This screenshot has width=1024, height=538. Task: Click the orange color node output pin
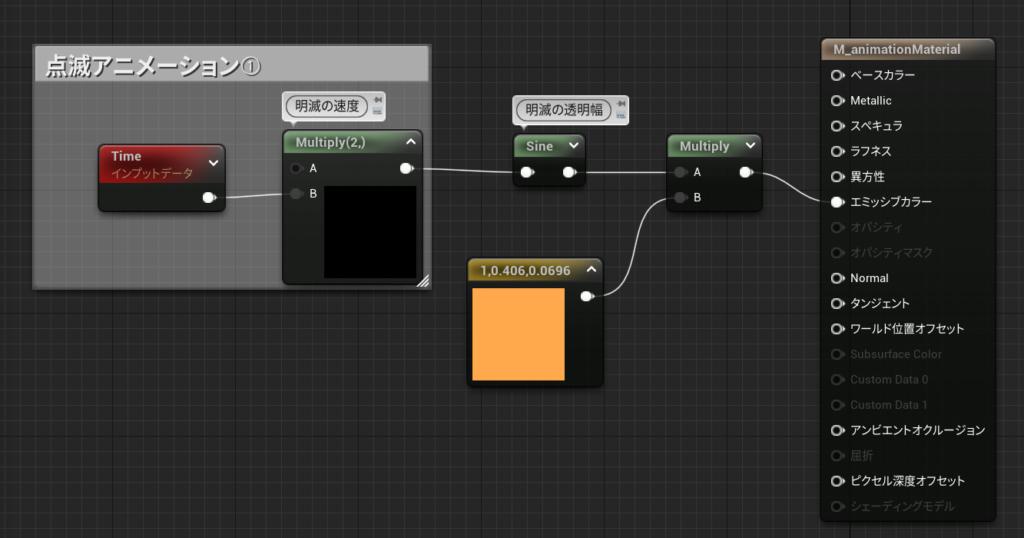coord(586,296)
